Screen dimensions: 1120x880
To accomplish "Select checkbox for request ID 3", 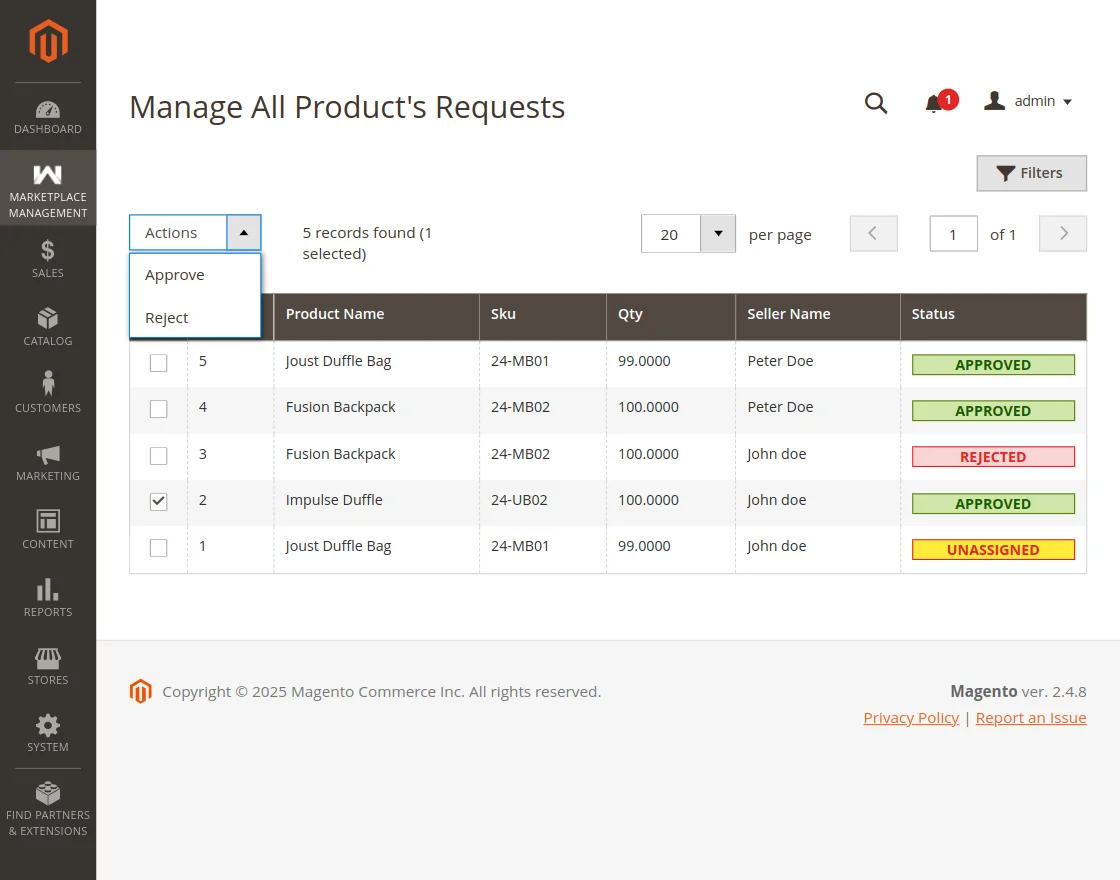I will (x=159, y=456).
